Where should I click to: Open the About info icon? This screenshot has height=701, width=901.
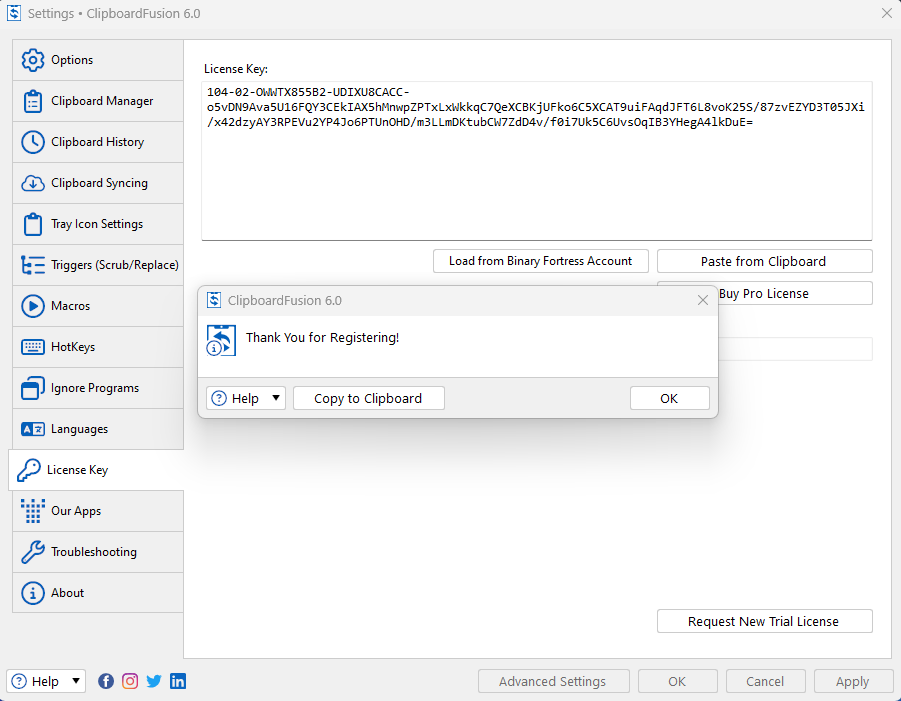click(x=33, y=593)
